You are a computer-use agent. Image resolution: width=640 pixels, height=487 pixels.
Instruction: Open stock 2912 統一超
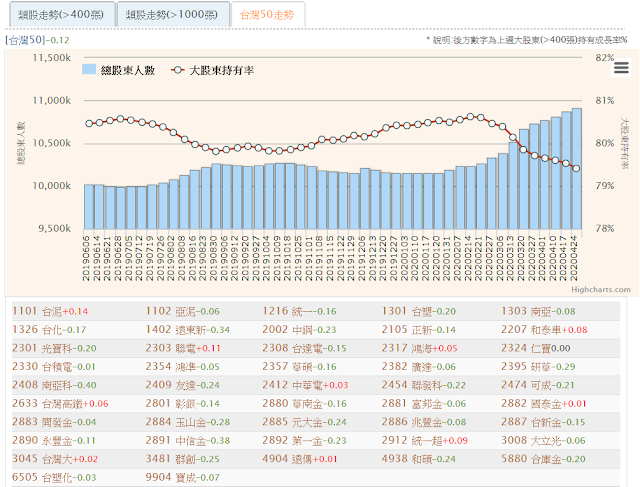click(411, 440)
